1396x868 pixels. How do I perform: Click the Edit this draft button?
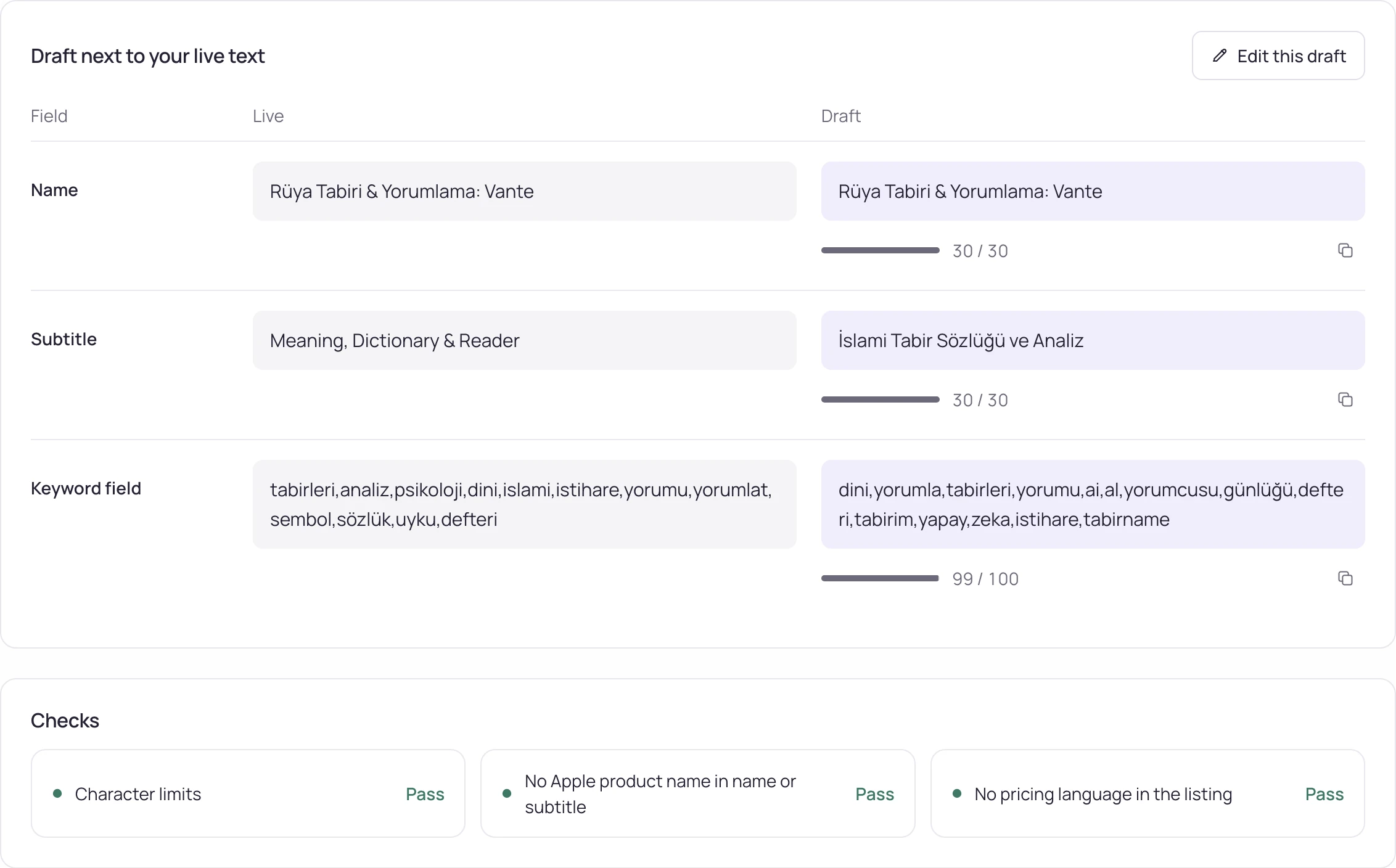(x=1278, y=55)
